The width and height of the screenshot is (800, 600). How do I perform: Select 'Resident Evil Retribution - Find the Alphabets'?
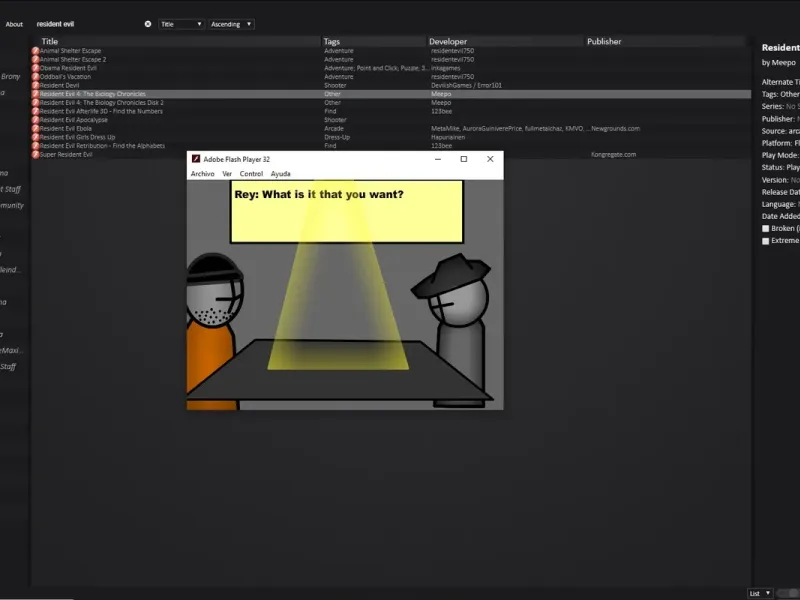pos(391,146)
